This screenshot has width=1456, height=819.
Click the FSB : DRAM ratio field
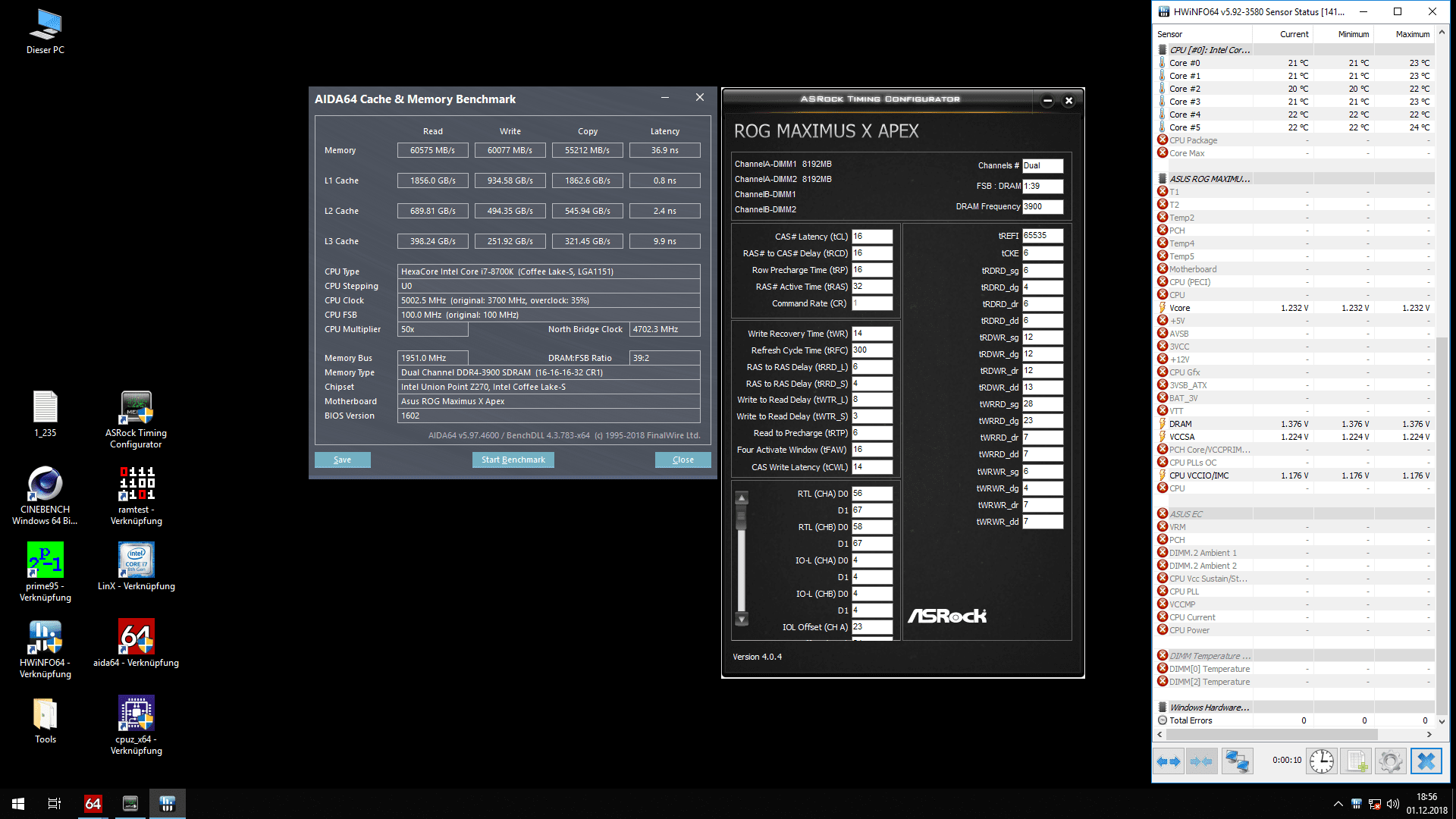tap(1043, 186)
